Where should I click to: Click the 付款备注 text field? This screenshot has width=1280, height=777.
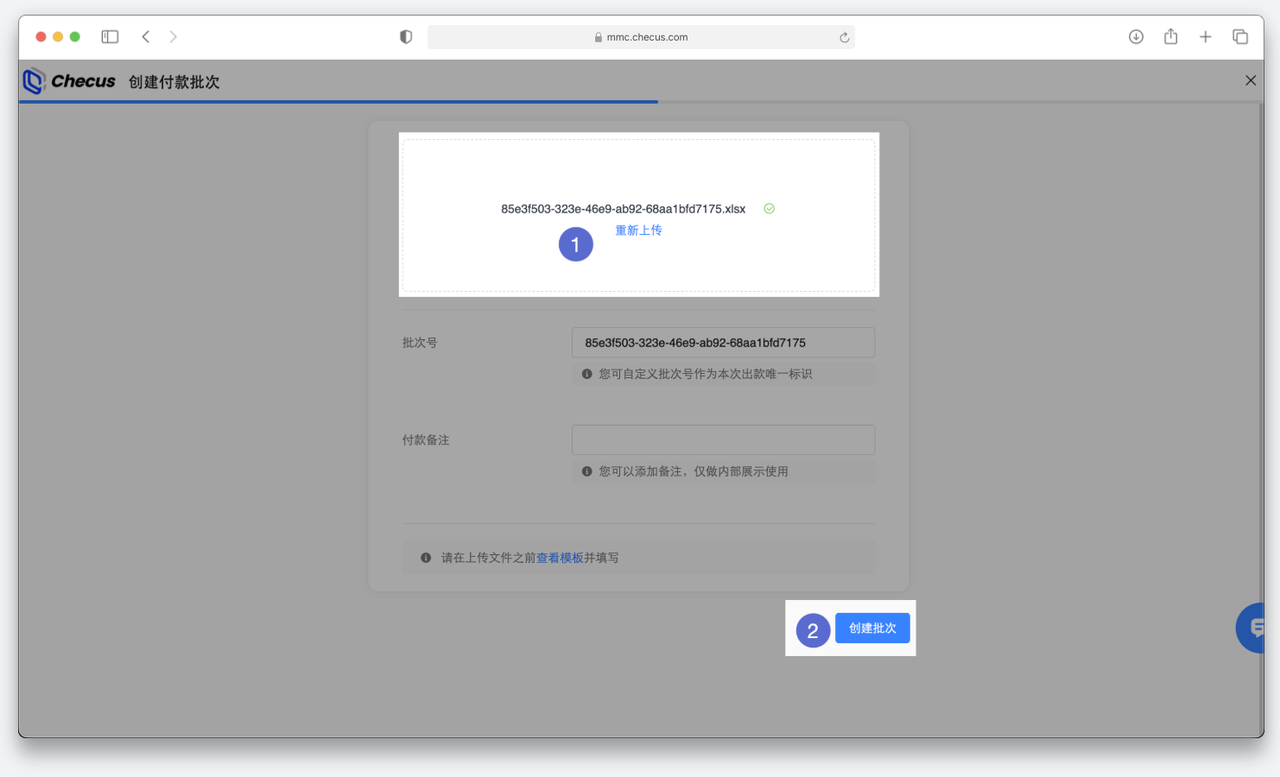tap(723, 440)
